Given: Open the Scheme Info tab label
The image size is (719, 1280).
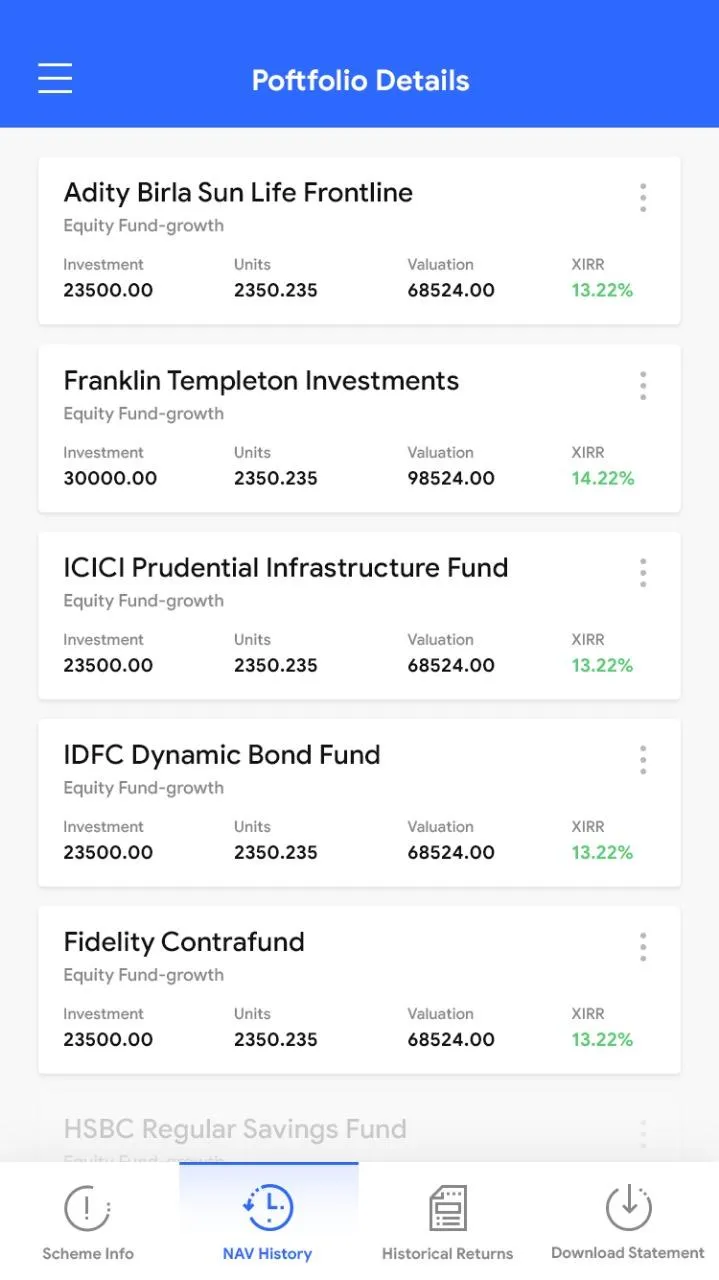Looking at the screenshot, I should [x=88, y=1254].
